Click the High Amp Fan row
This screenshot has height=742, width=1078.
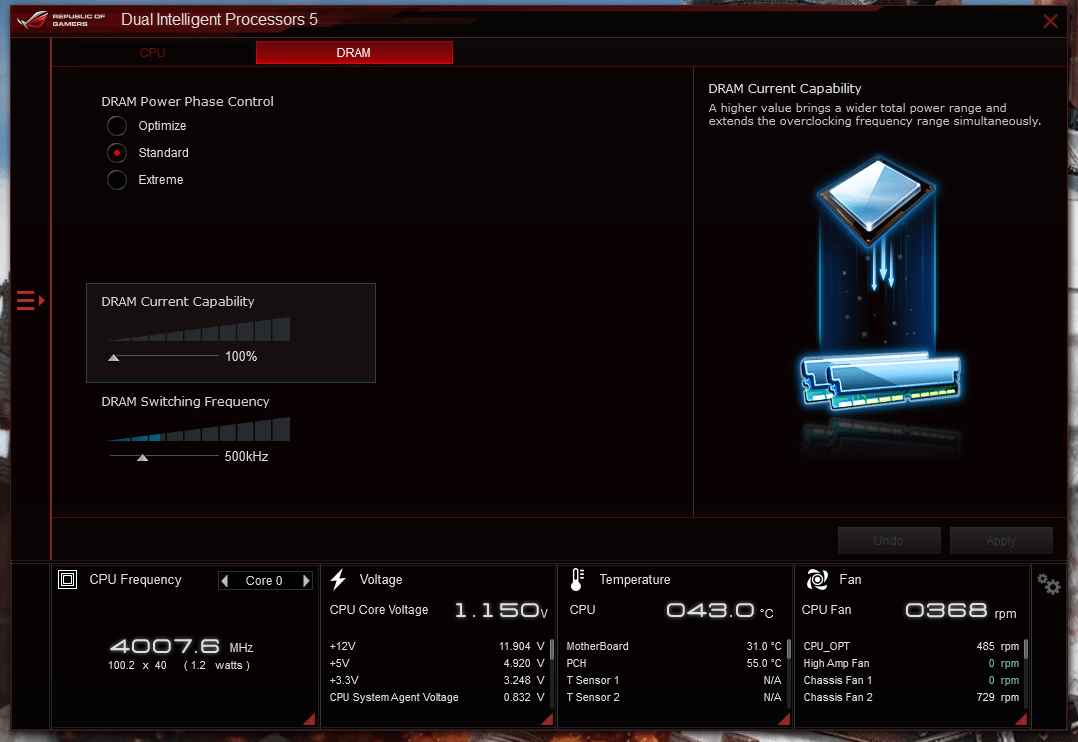[911, 664]
